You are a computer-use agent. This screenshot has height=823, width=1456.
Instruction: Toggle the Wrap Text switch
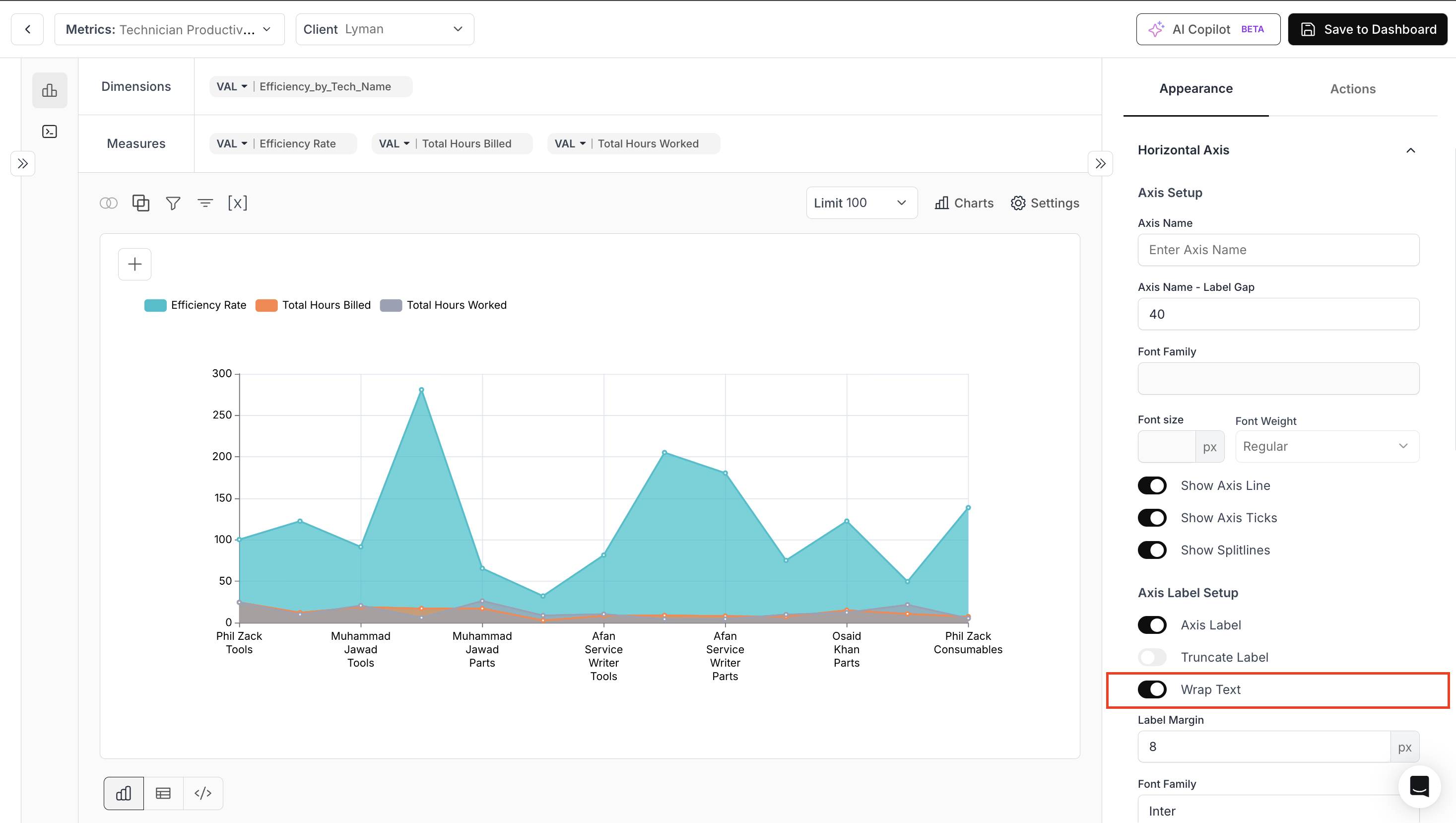(x=1152, y=689)
